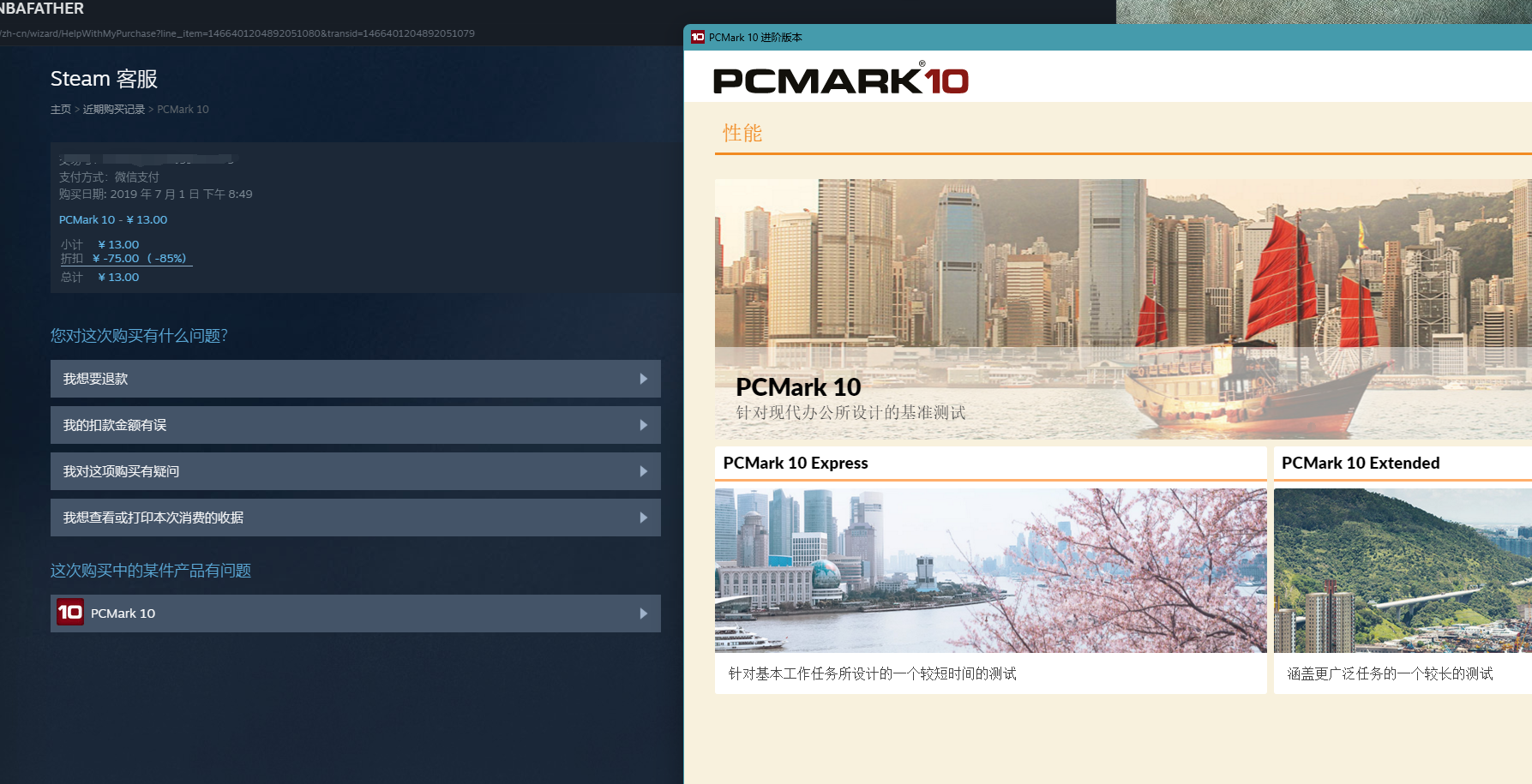Expand the 我的扣款金额有误 option arrow
1532x784 pixels.
coord(644,425)
